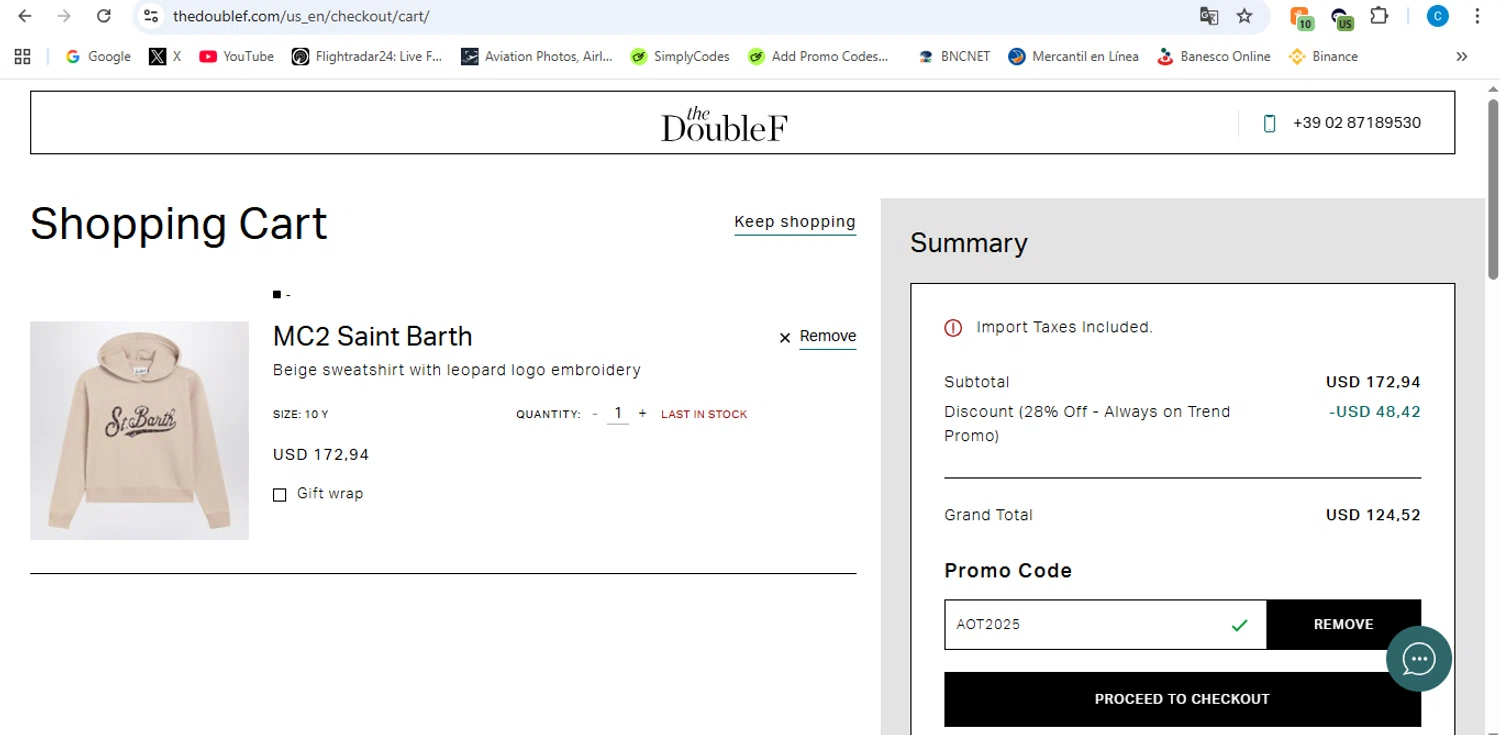The image size is (1500, 735).
Task: Click the X icon beside Remove
Action: click(x=785, y=338)
